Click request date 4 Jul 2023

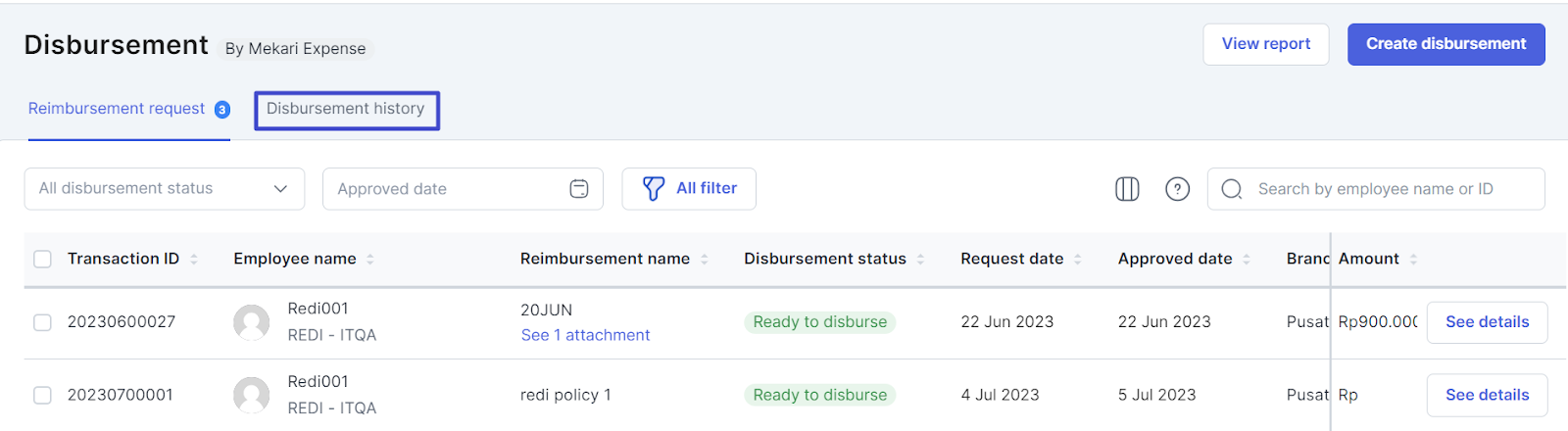tap(1000, 396)
